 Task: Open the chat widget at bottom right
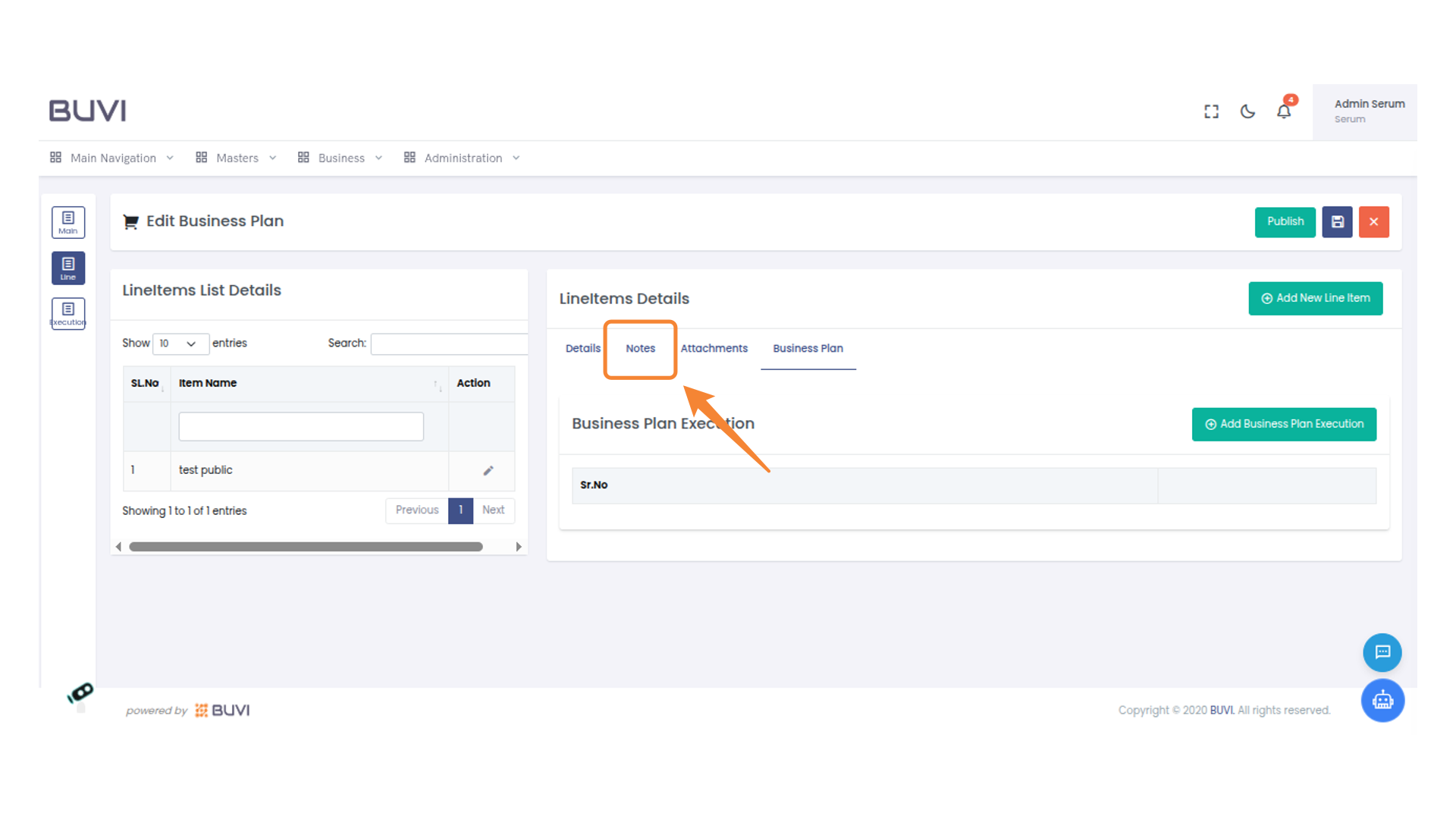[1382, 652]
